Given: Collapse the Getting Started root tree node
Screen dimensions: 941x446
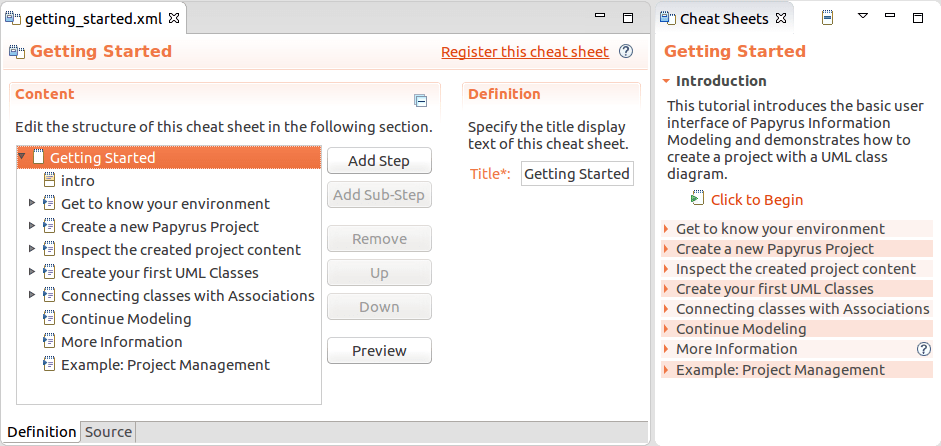Looking at the screenshot, I should click(22, 157).
